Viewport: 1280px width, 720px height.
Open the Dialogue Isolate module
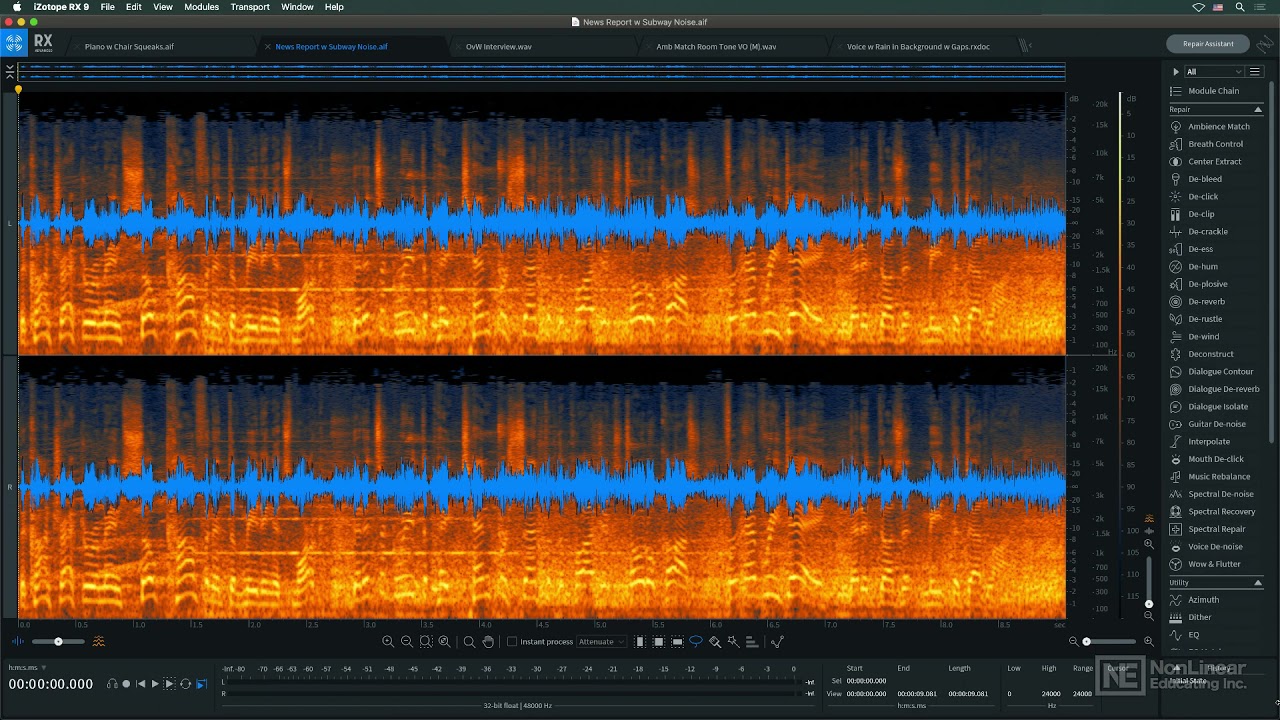point(1217,407)
